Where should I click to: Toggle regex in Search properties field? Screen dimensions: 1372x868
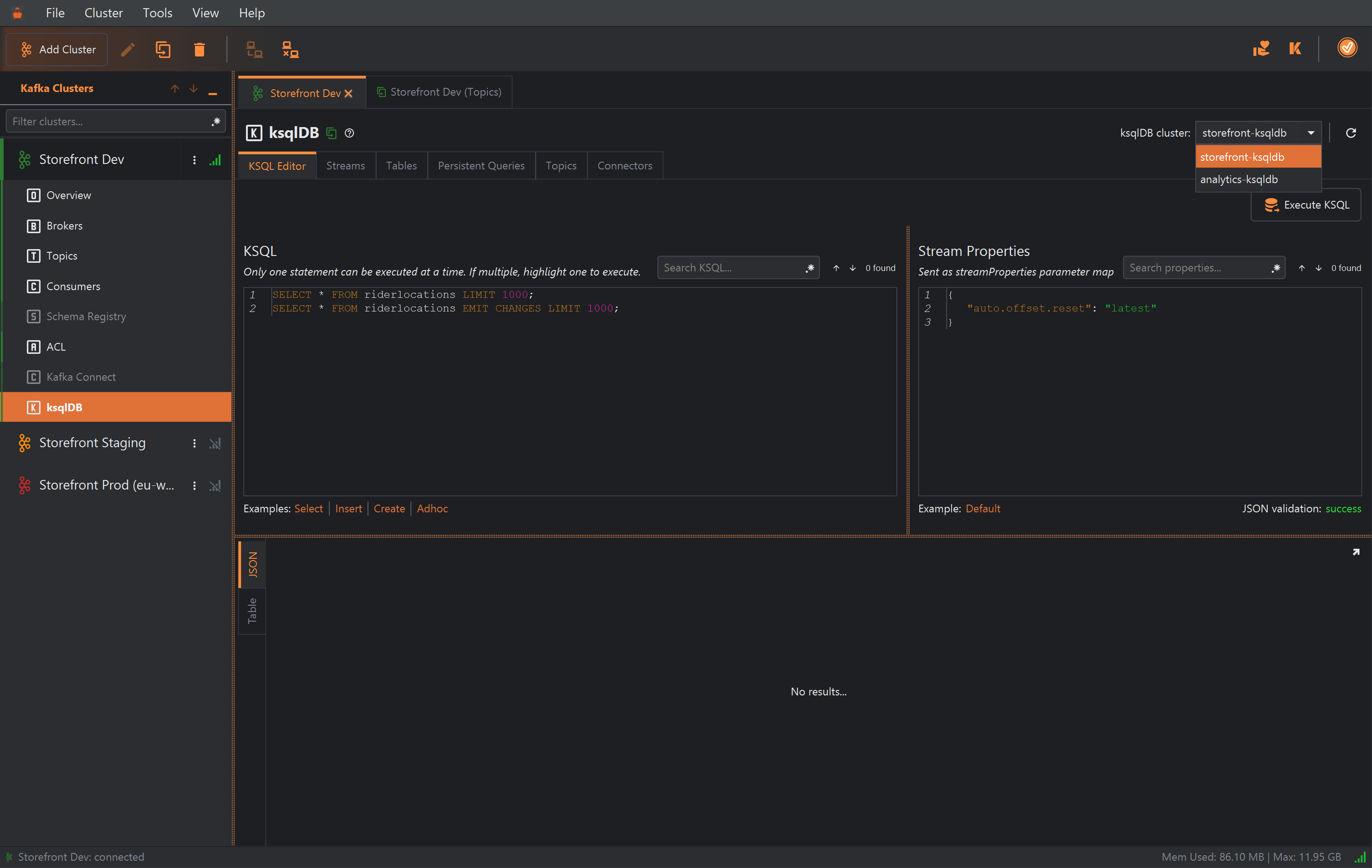coord(1276,268)
